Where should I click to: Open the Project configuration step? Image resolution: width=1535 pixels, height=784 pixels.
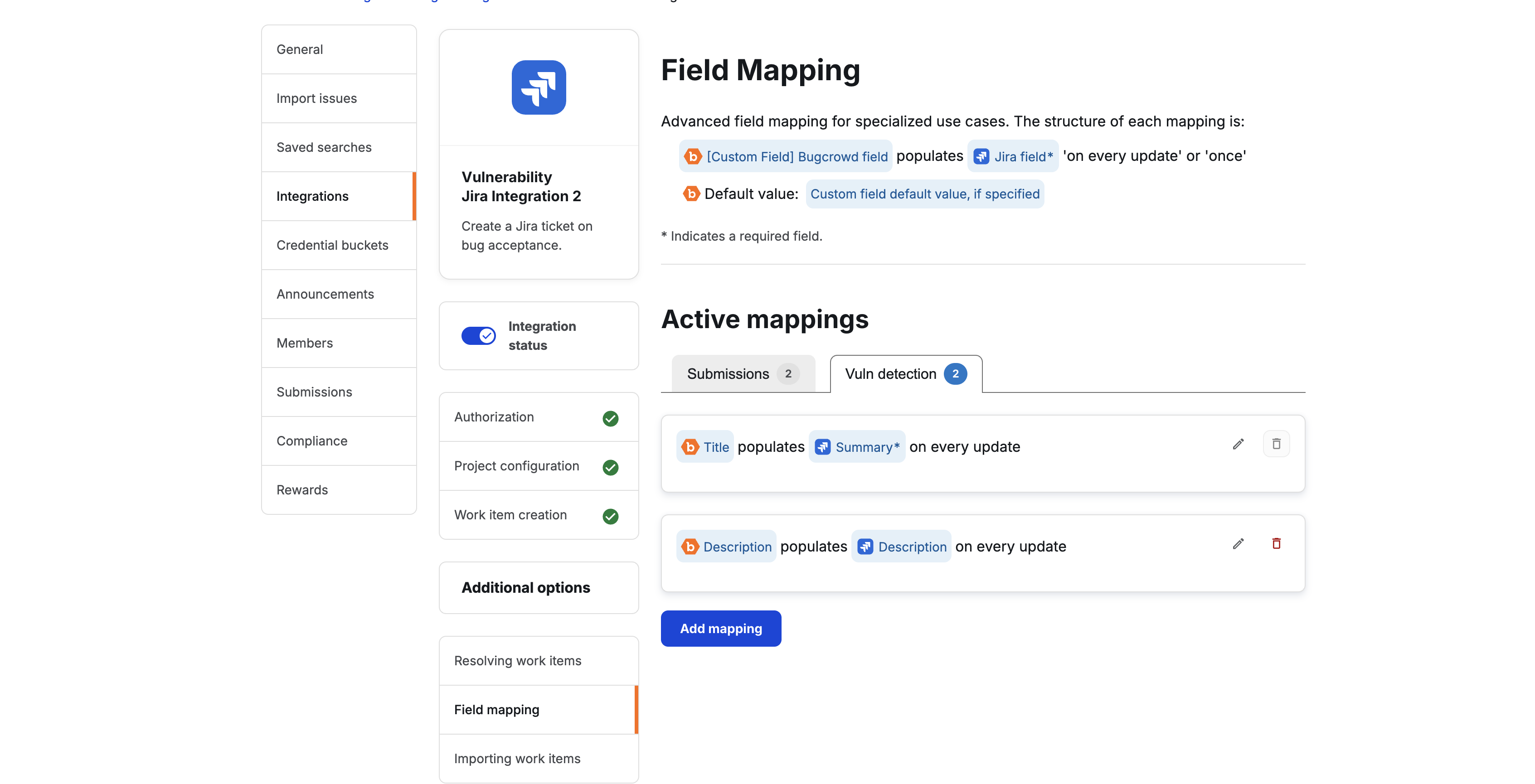pos(539,466)
